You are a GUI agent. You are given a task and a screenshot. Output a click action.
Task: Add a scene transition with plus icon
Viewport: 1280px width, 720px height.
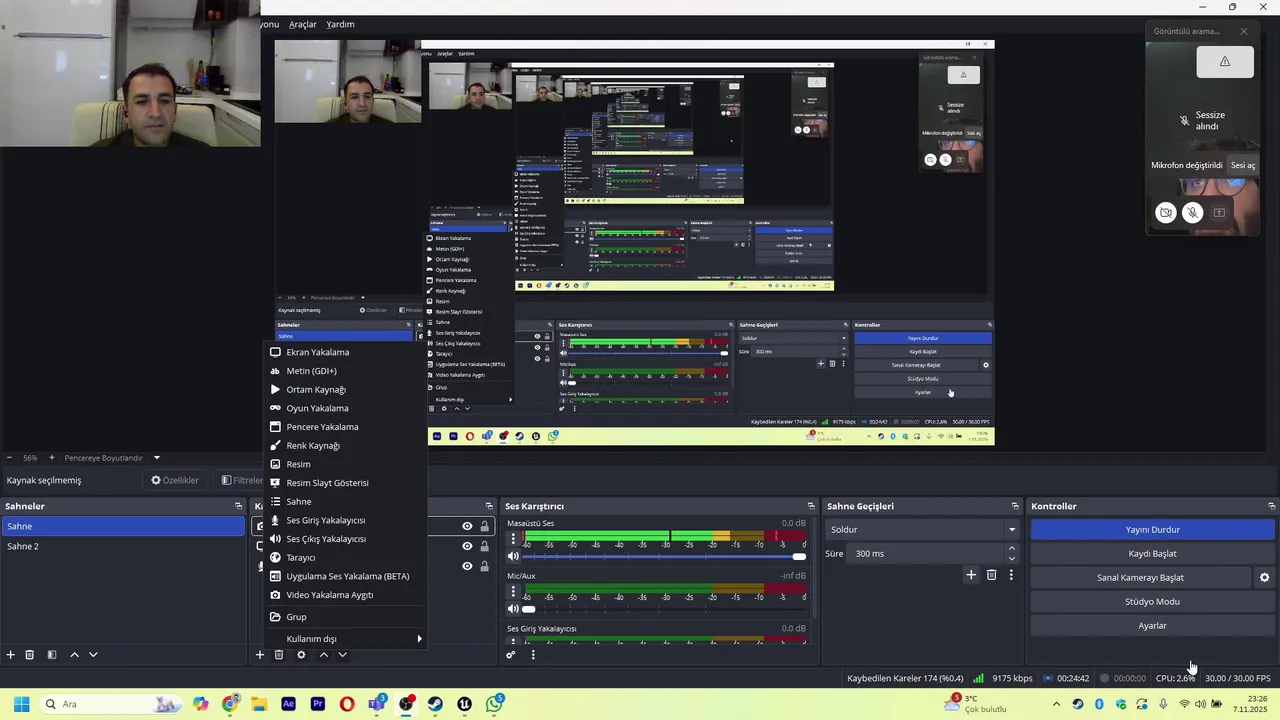[x=971, y=575]
